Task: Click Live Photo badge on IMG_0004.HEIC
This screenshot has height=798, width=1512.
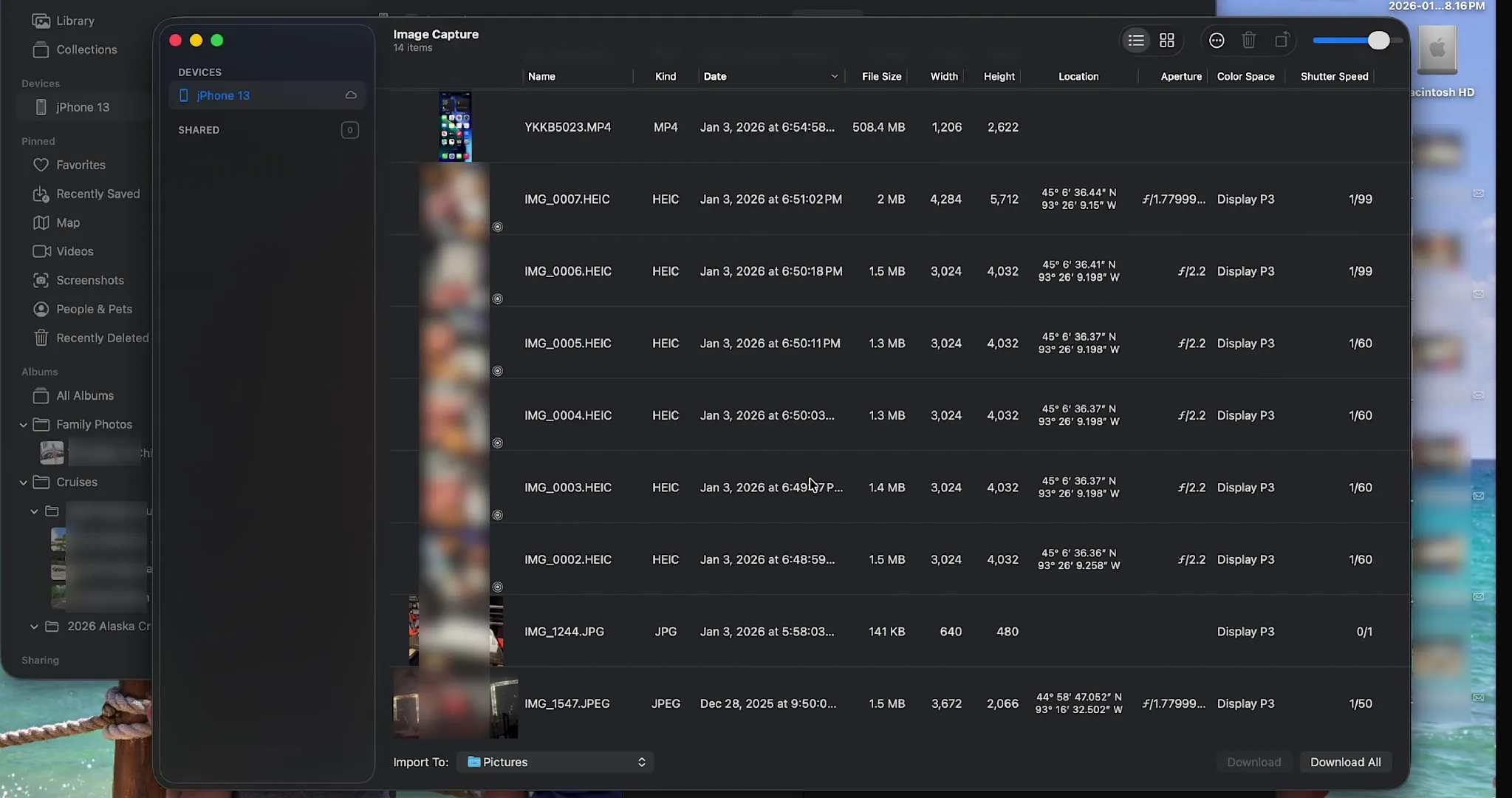Action: [498, 443]
